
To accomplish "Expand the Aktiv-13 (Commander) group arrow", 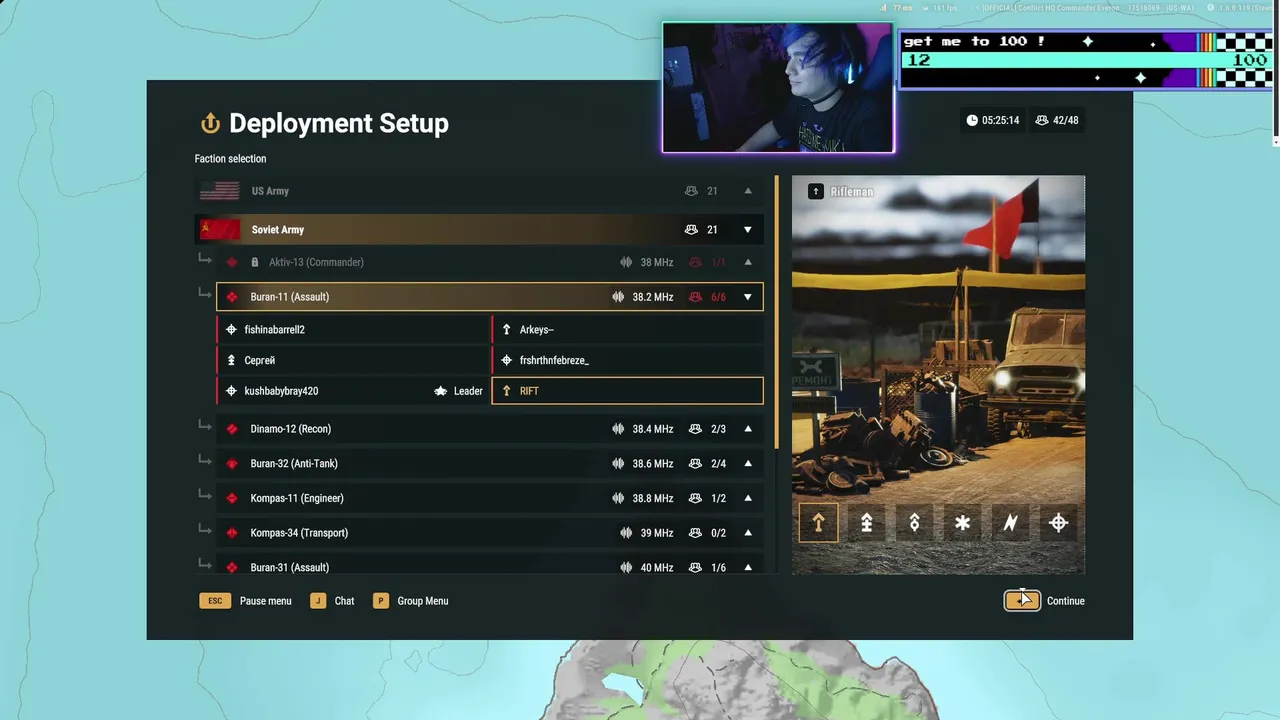I will (x=748, y=262).
